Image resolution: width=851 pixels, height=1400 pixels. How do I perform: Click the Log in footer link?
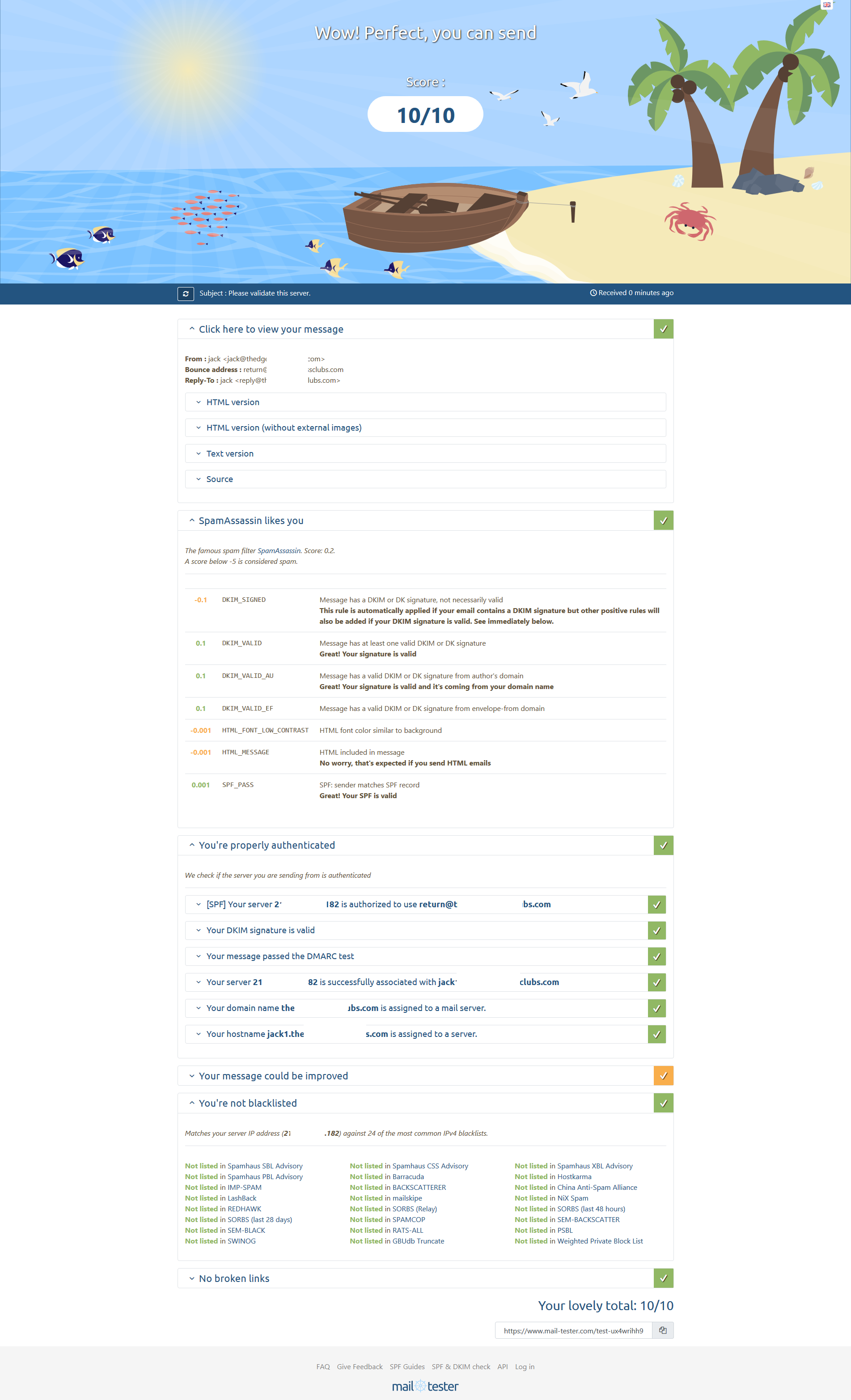525,1367
